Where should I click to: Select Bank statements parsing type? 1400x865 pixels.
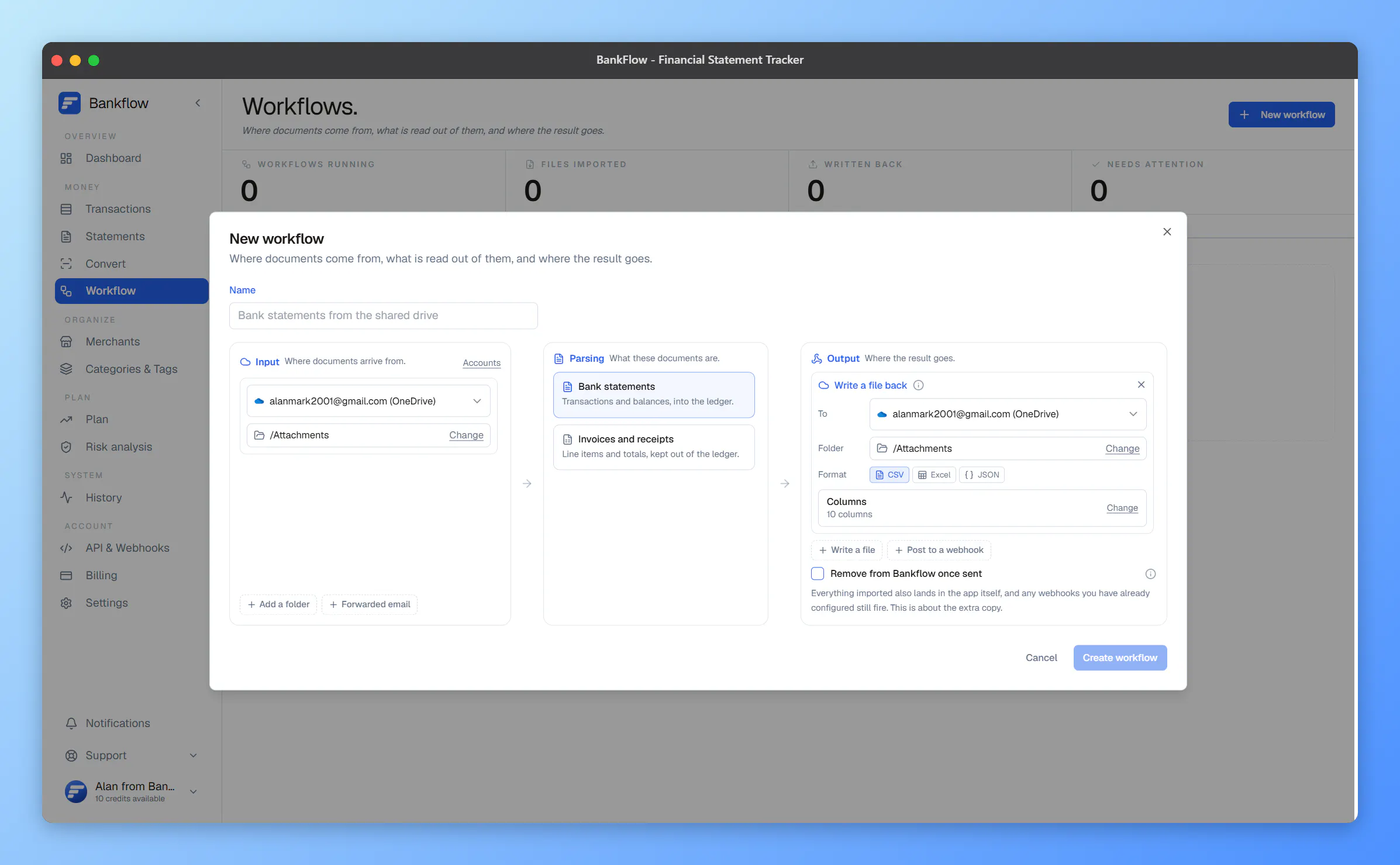coord(654,395)
